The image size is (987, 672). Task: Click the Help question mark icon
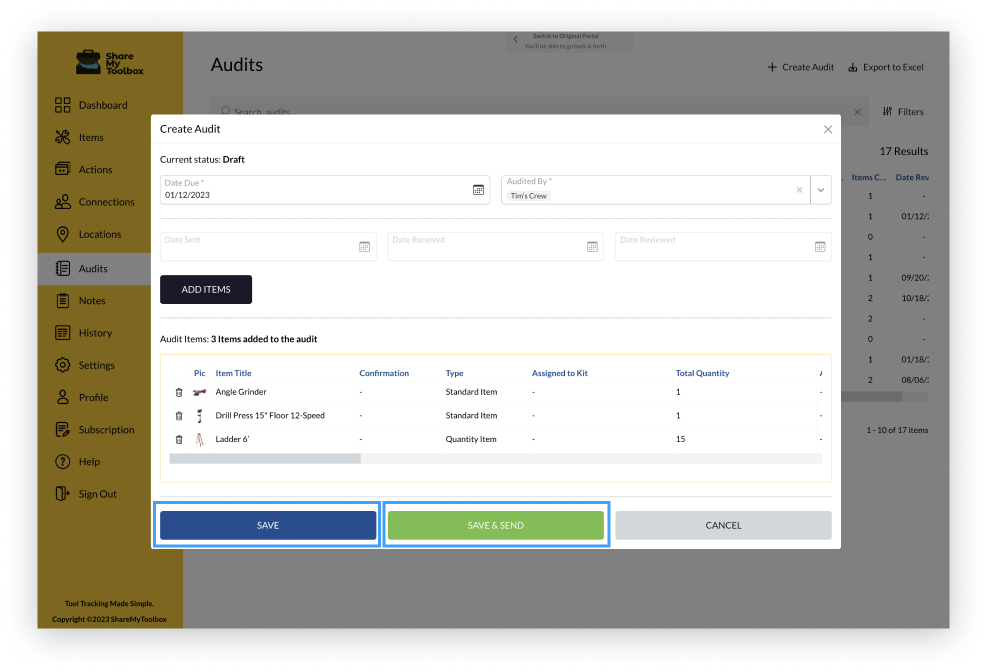[x=61, y=461]
